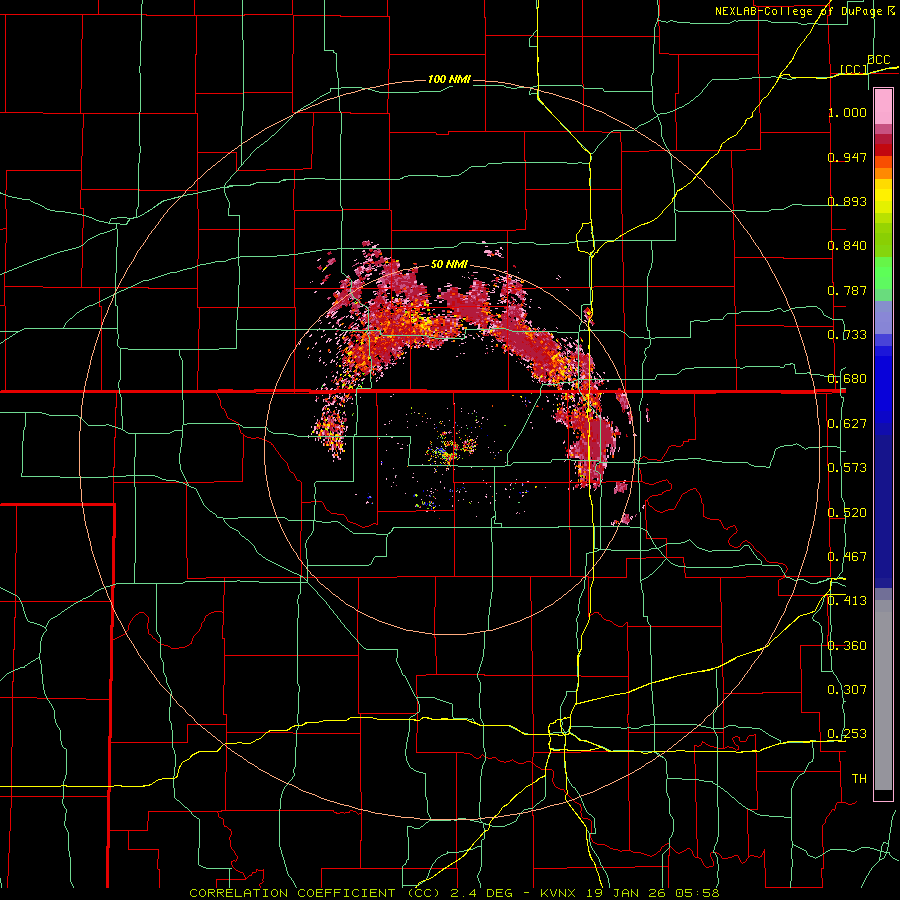Click the 19 JAN 26 date text

(628, 893)
